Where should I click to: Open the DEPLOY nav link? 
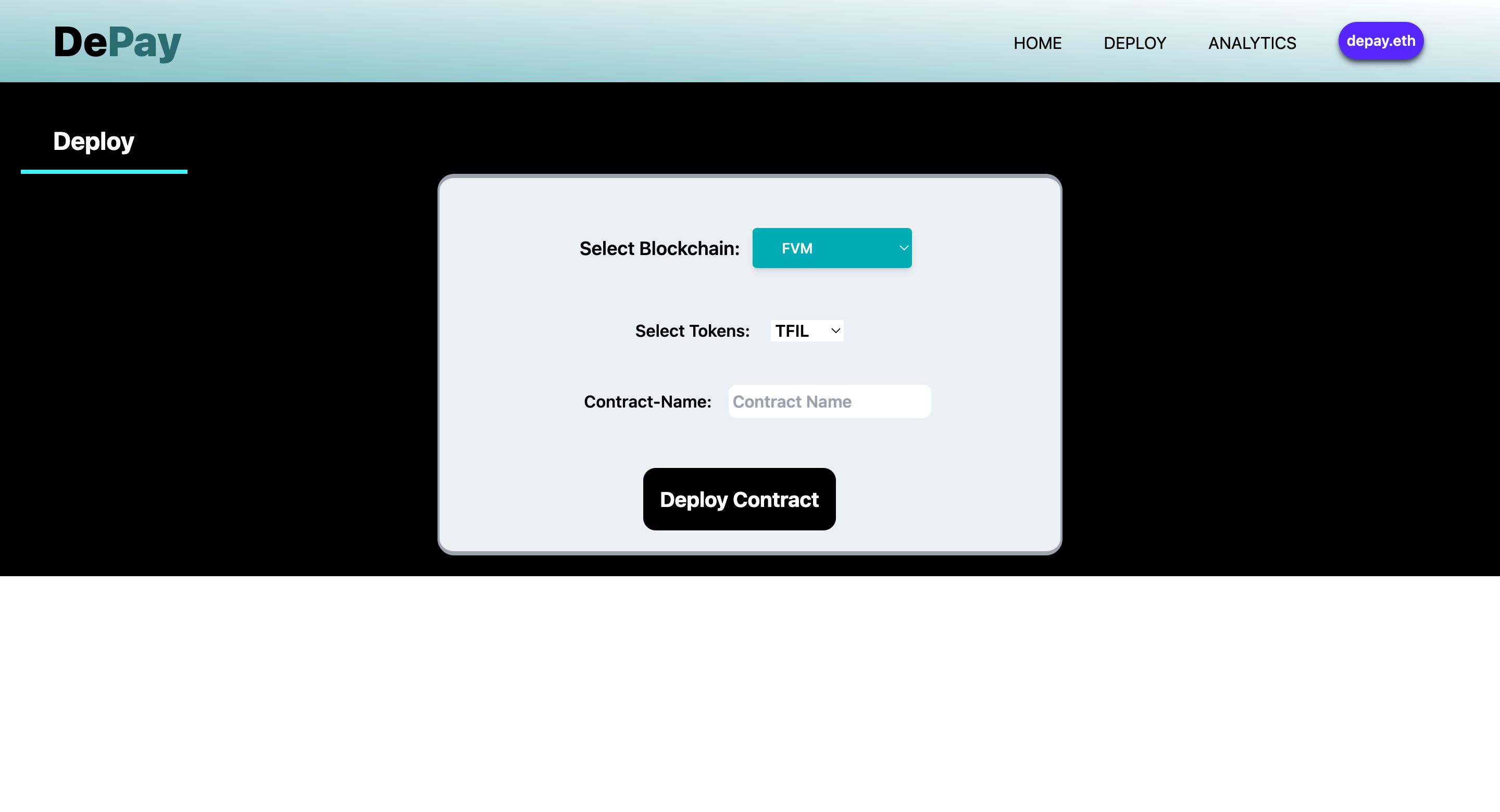[1134, 43]
